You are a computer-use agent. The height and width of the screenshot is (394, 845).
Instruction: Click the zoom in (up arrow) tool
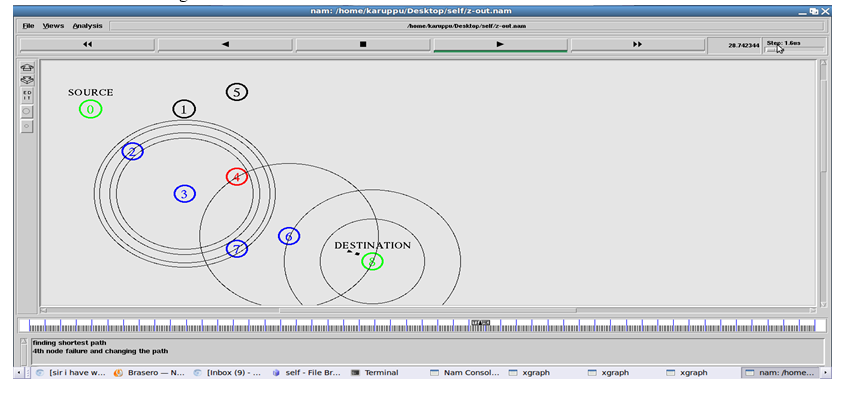[27, 68]
